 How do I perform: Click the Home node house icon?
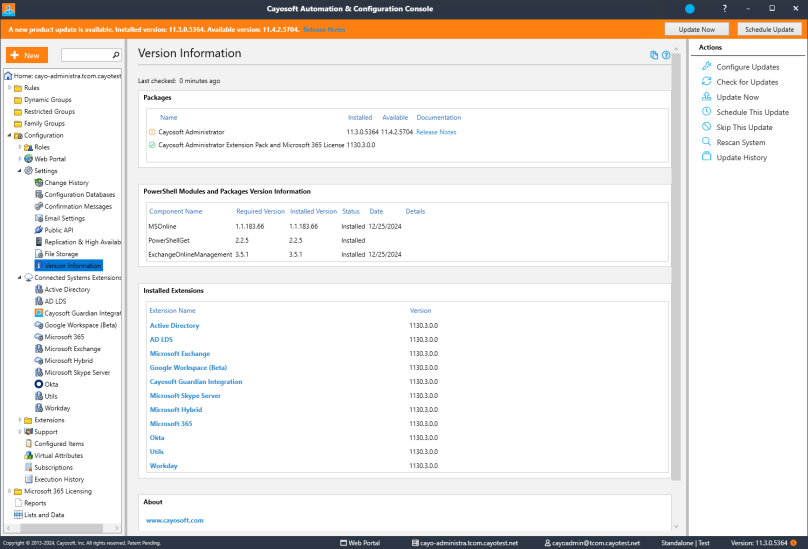tap(8, 76)
